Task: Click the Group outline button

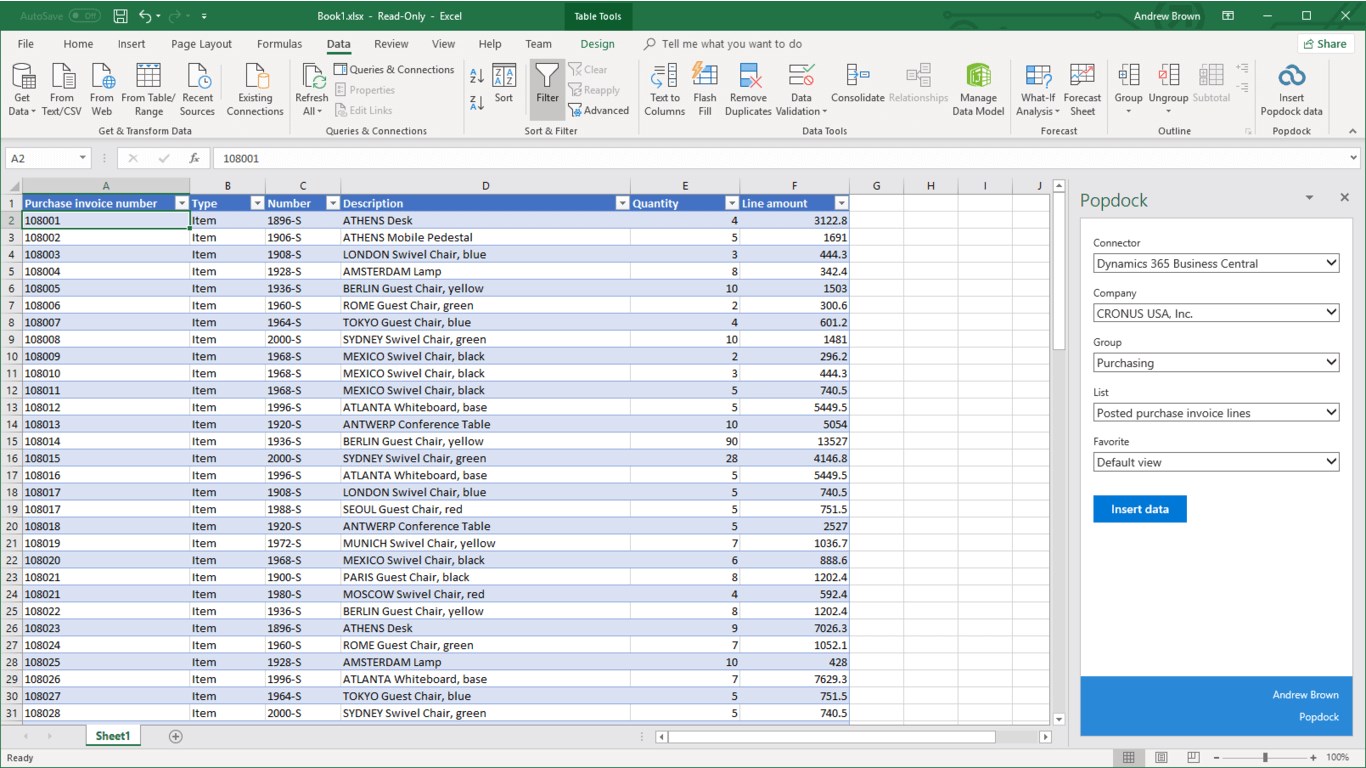Action: click(1128, 88)
